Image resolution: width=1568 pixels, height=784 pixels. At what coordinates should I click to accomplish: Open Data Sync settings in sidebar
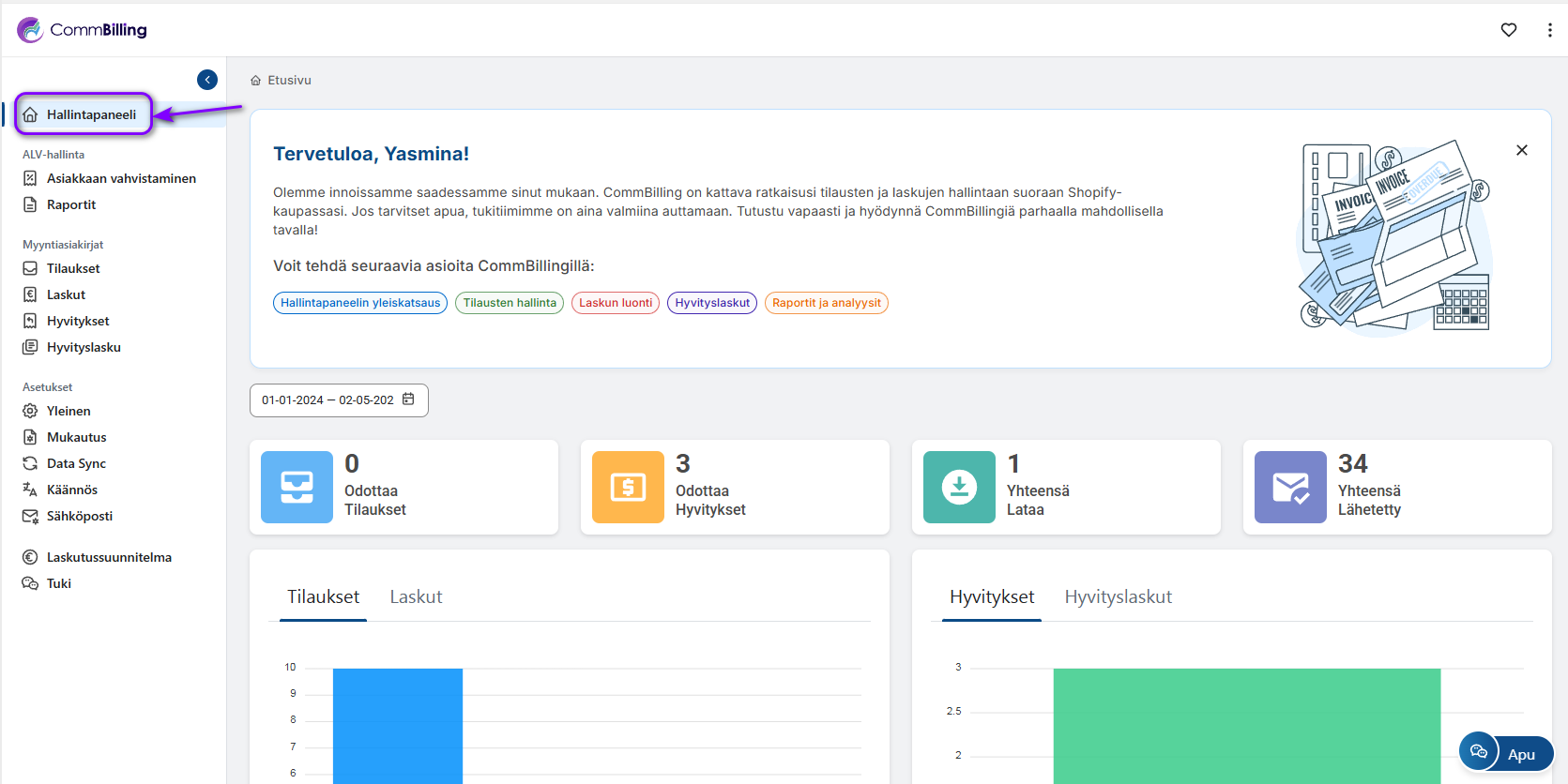(x=76, y=463)
